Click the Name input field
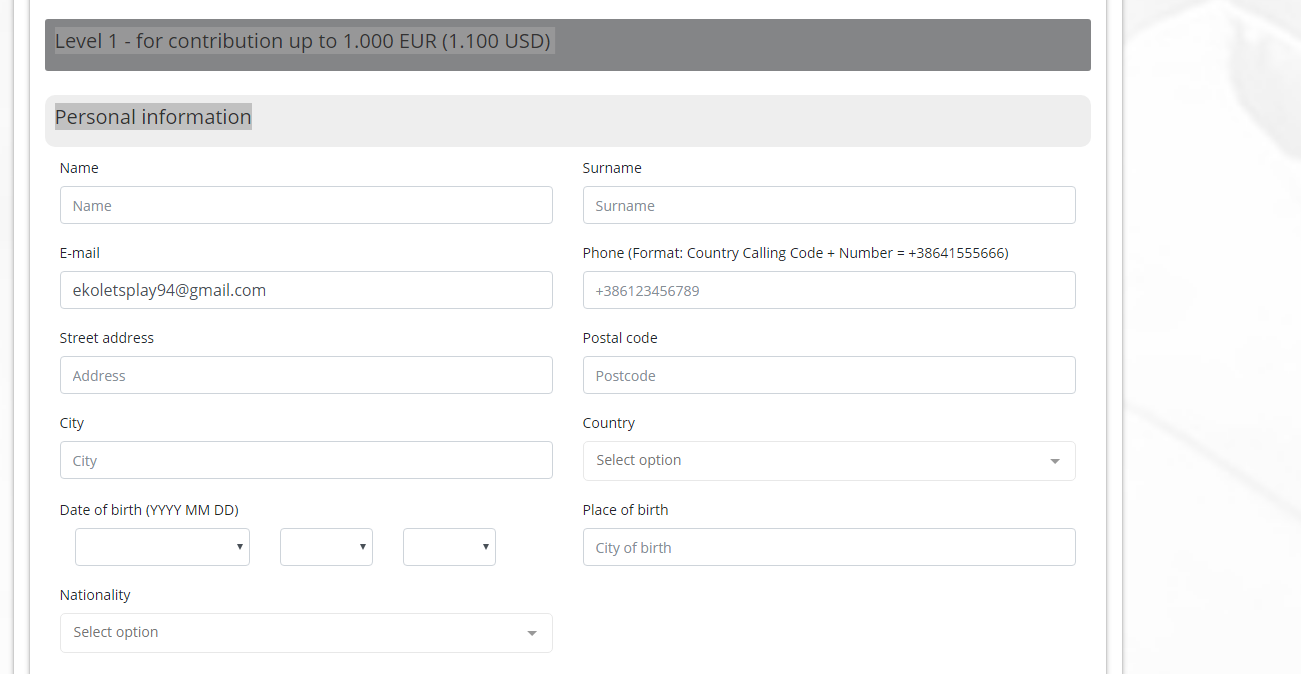 coord(306,205)
